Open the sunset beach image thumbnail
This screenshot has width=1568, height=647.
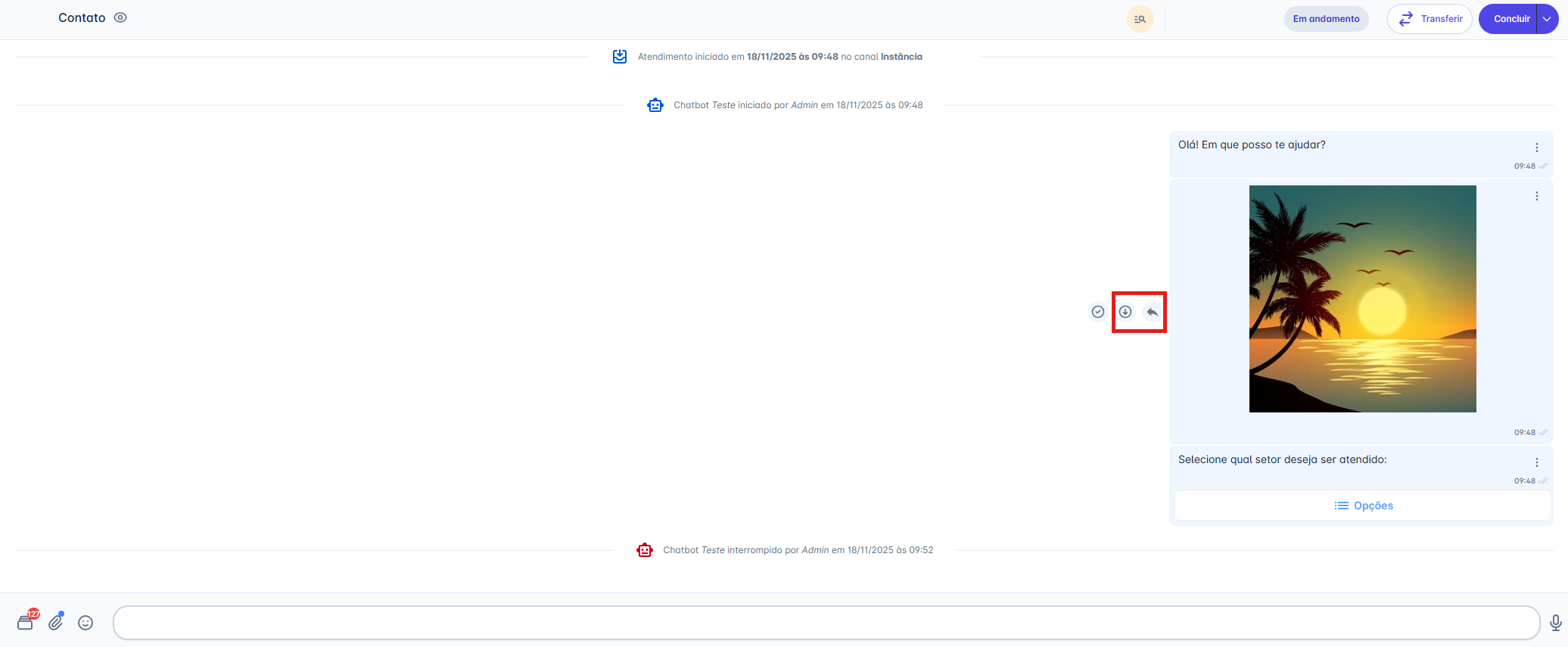point(1362,299)
